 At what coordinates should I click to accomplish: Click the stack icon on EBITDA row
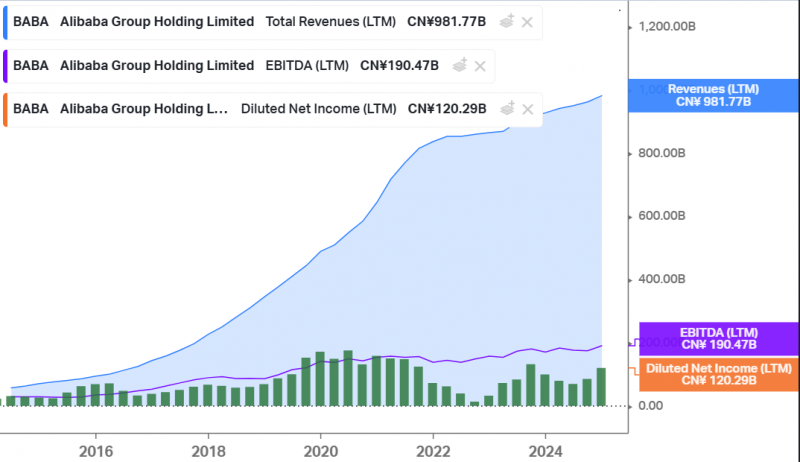point(460,65)
